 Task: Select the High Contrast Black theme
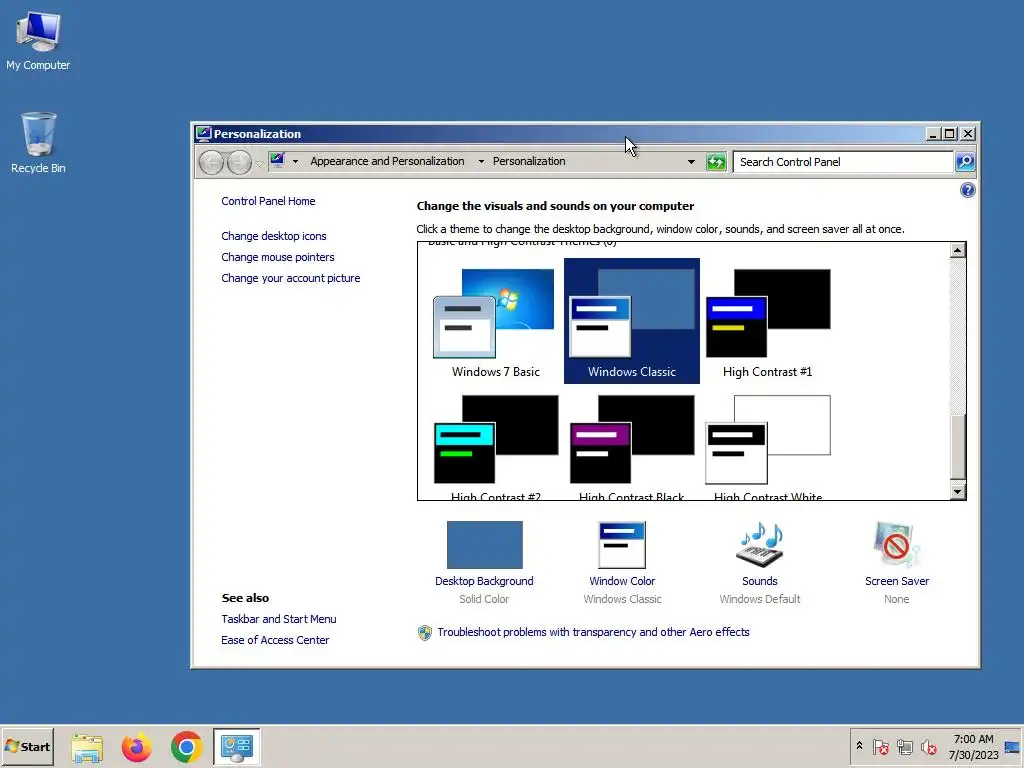click(x=632, y=446)
